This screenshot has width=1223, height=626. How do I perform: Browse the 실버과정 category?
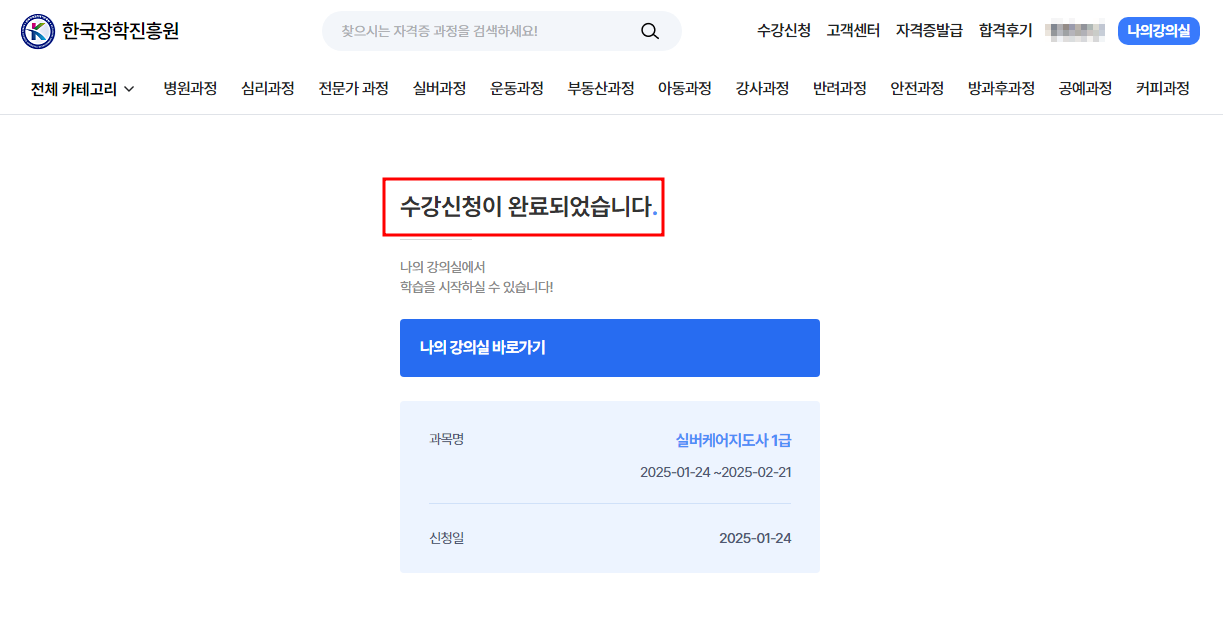coord(437,88)
